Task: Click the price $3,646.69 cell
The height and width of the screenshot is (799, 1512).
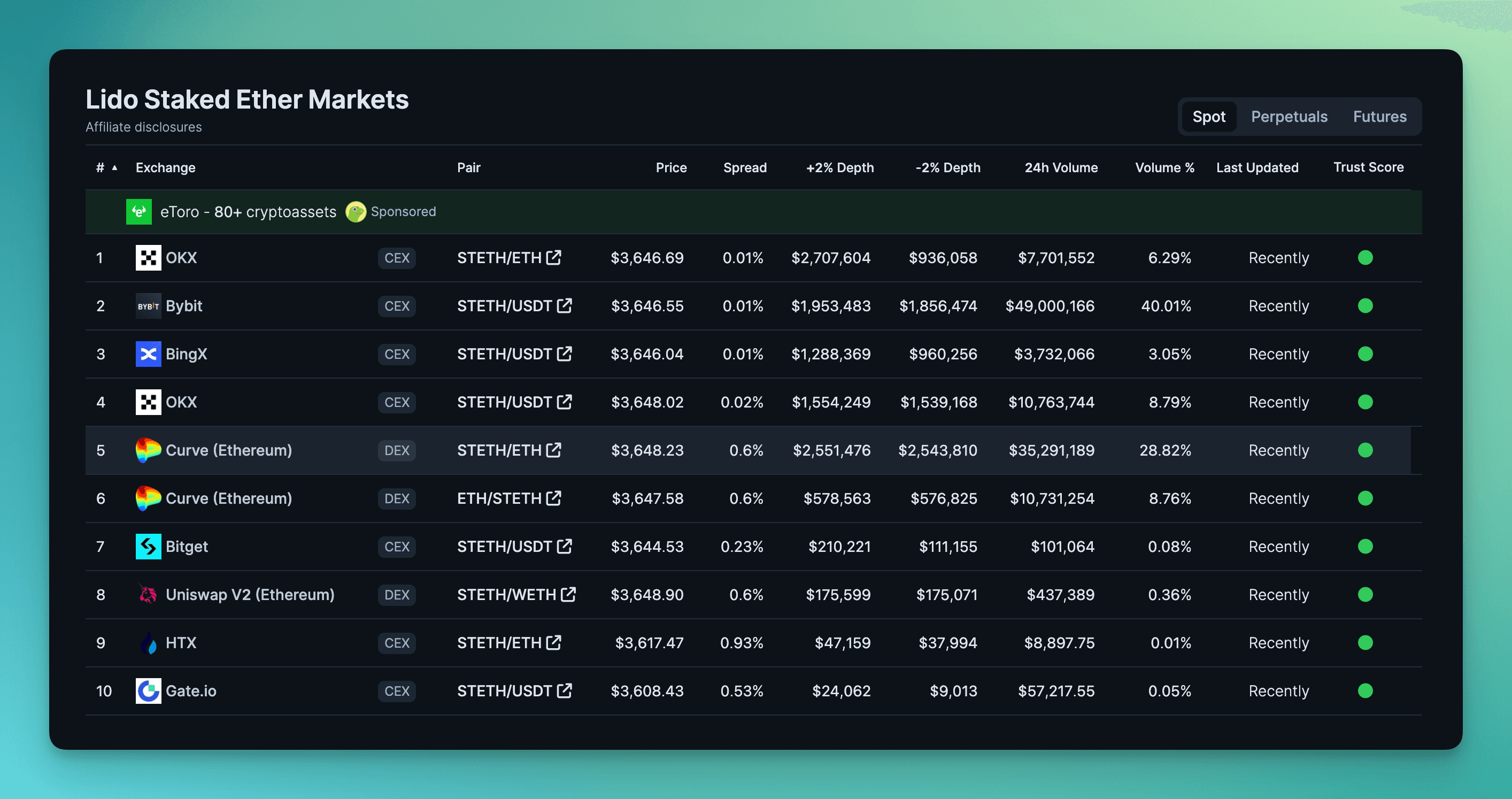Action: pos(647,258)
